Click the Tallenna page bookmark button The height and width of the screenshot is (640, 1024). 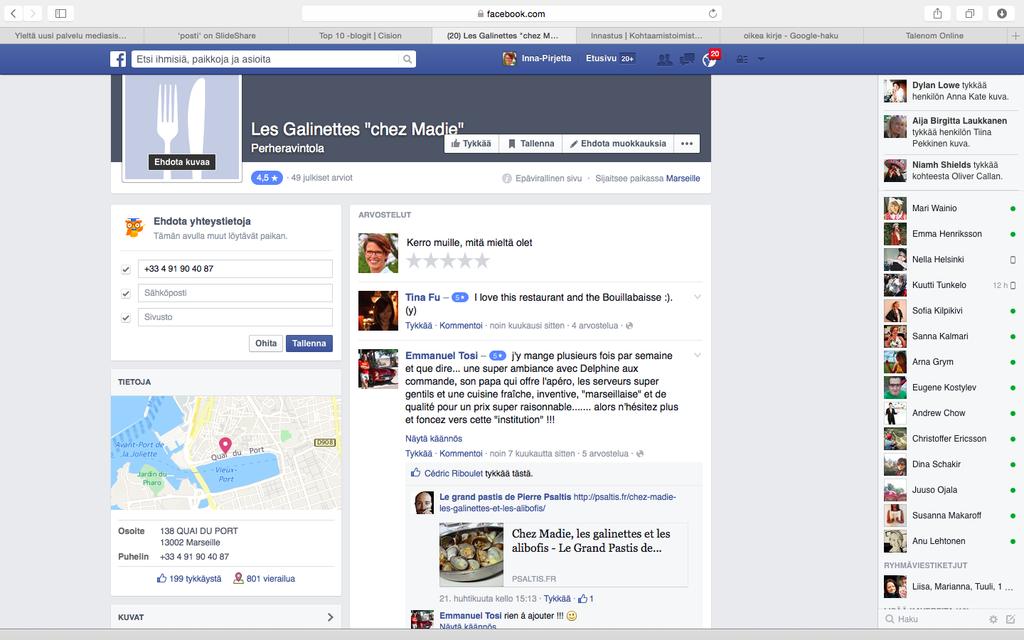tap(532, 144)
